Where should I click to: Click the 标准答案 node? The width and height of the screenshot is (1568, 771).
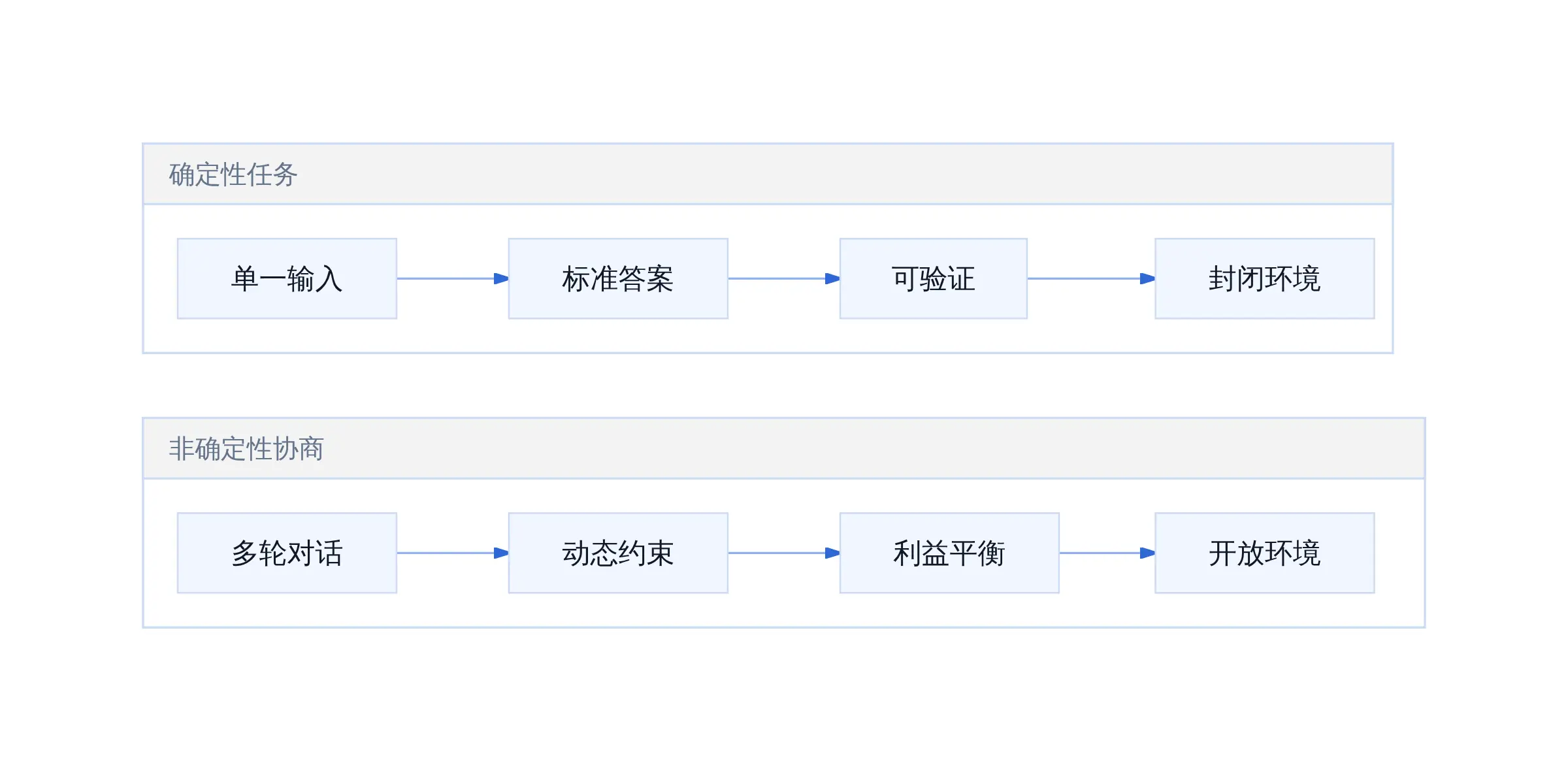pos(618,278)
